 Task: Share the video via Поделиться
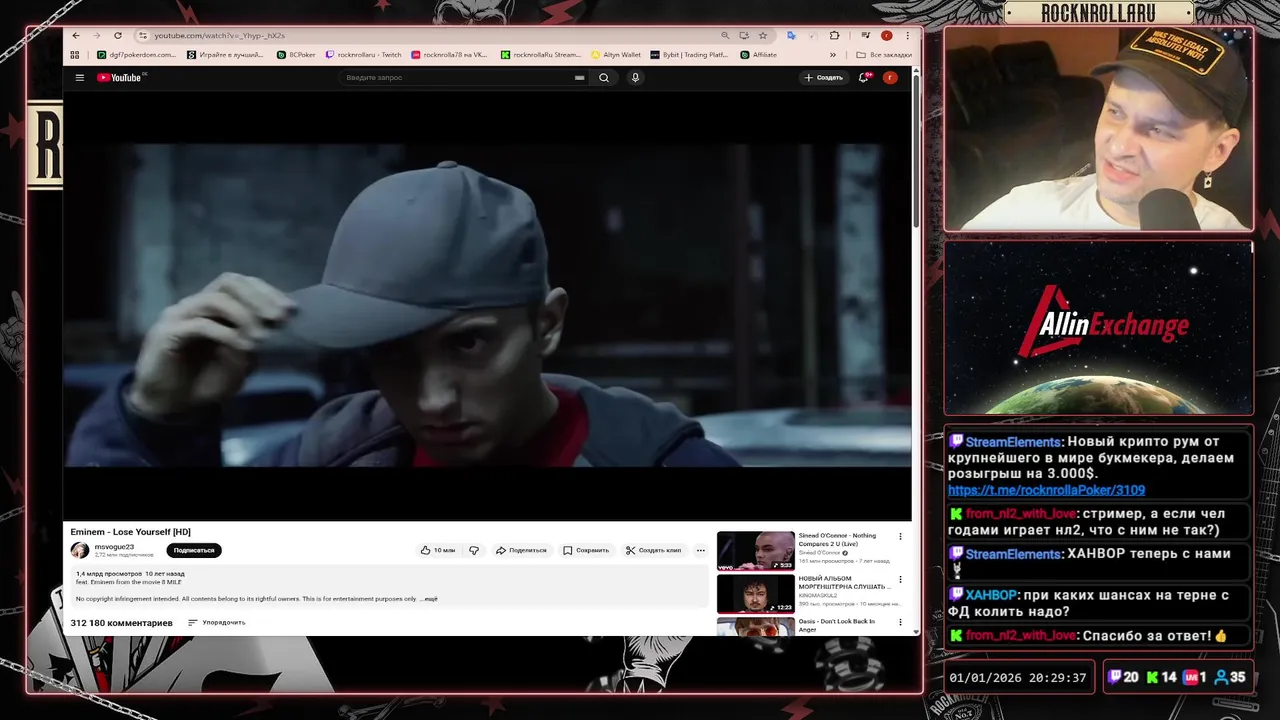(521, 550)
